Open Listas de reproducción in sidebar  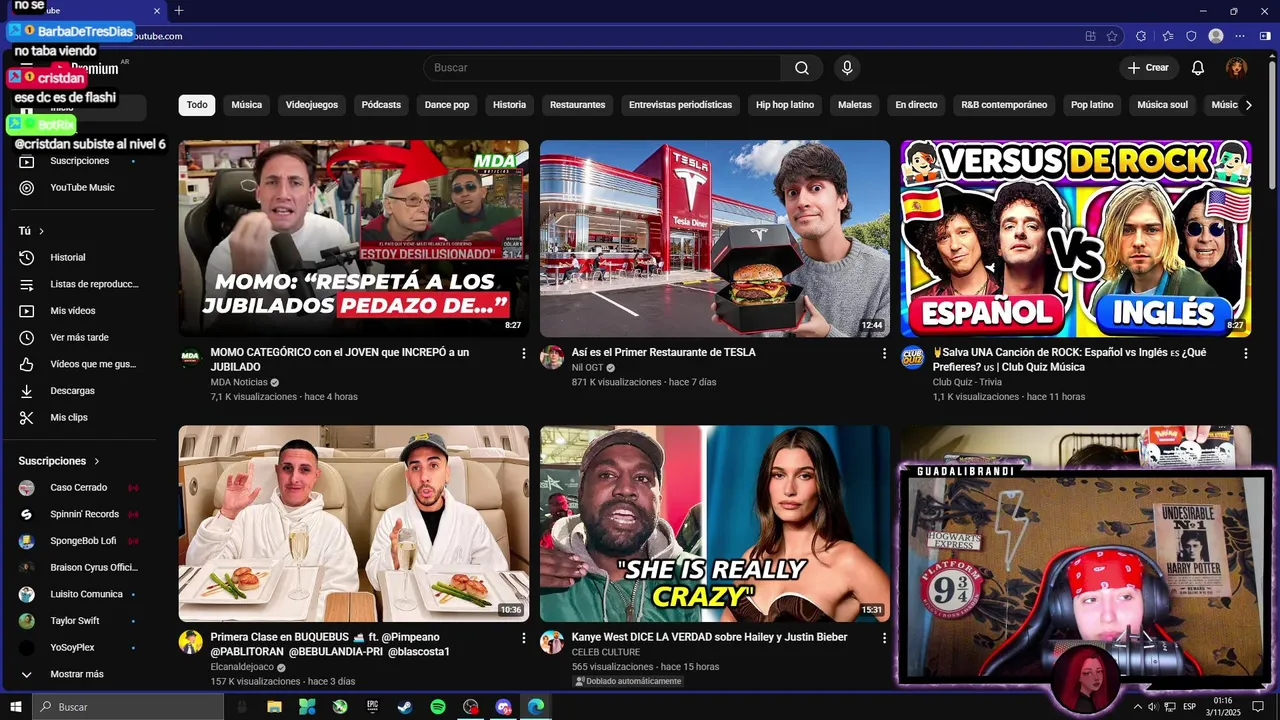(80, 284)
